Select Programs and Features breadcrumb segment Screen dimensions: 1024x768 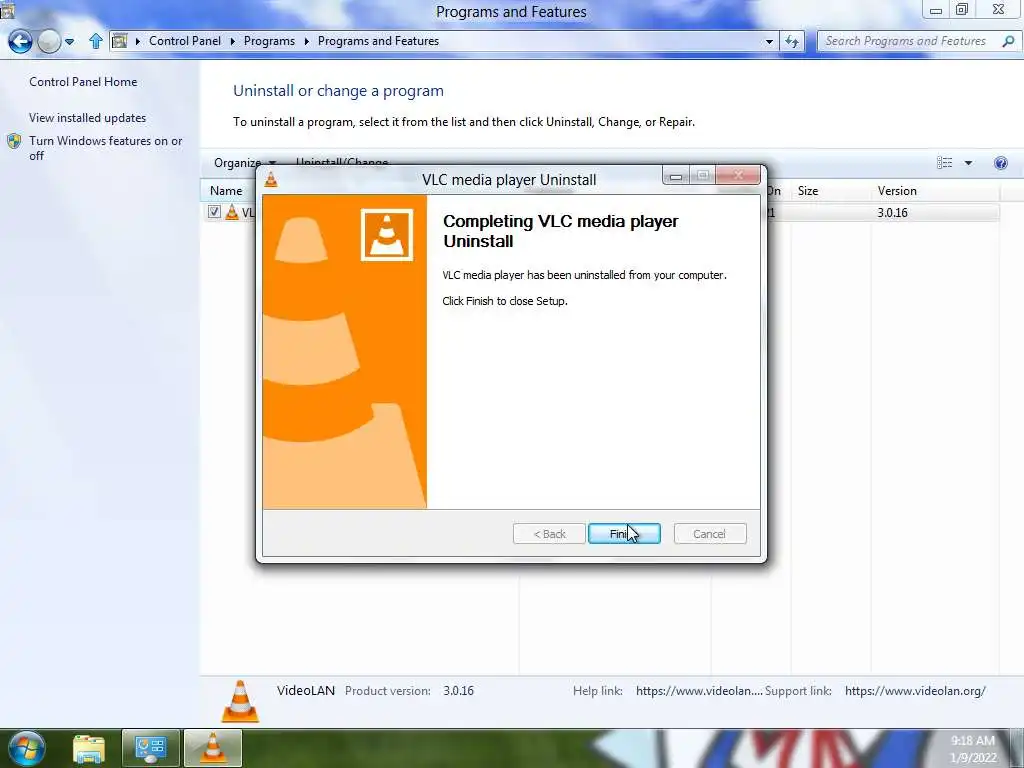tap(378, 40)
